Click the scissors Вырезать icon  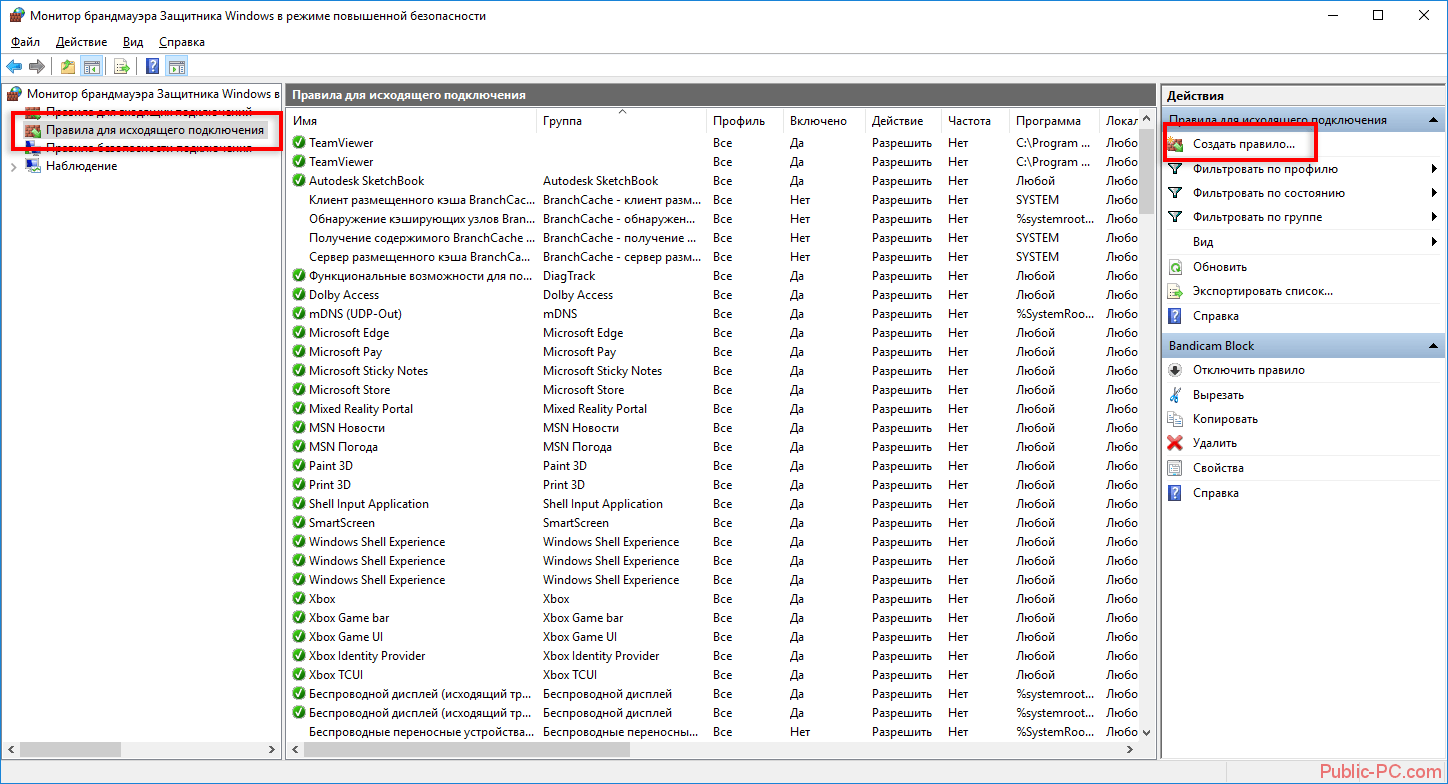(1175, 395)
